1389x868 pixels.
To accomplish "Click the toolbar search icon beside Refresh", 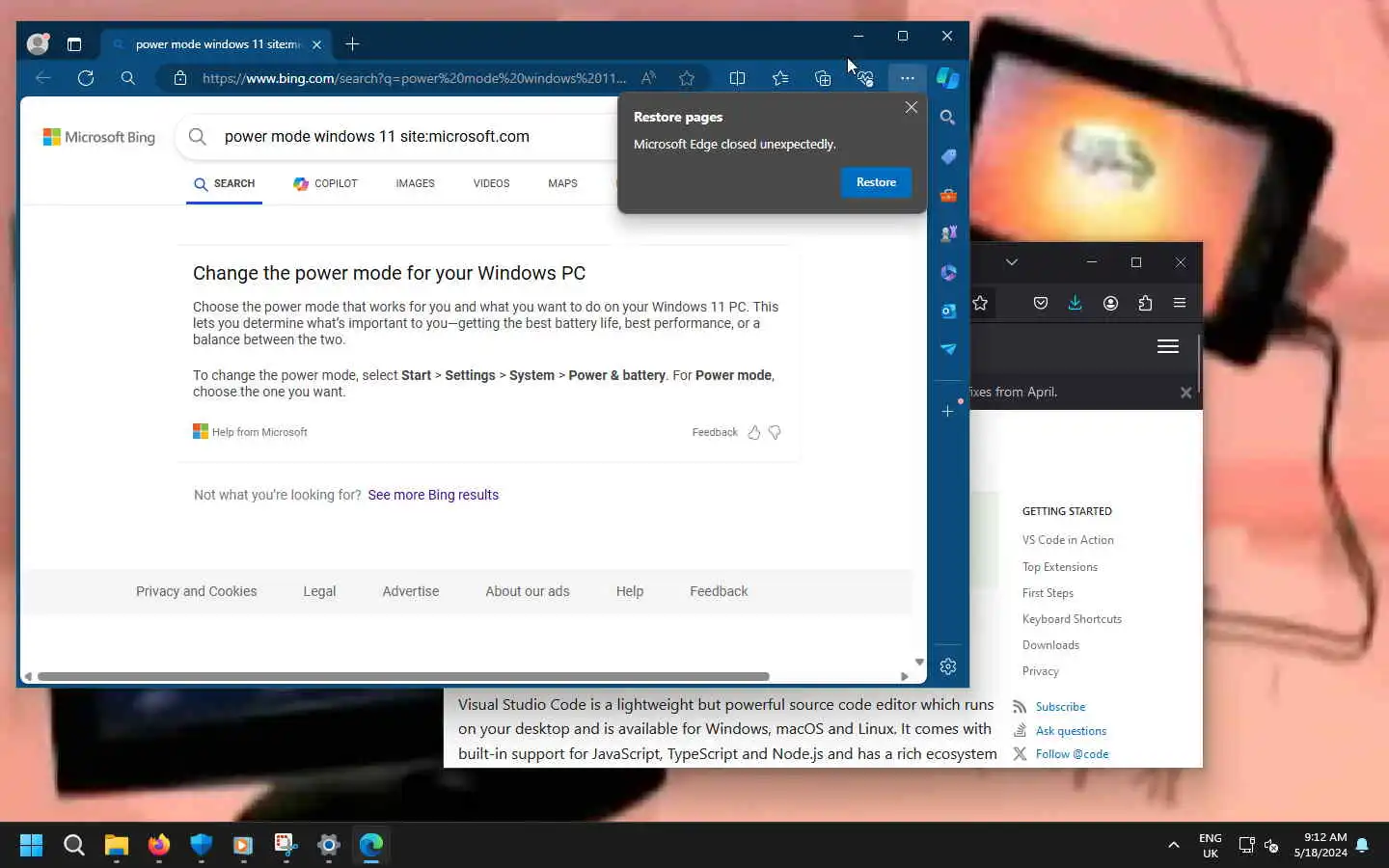I will [x=127, y=78].
